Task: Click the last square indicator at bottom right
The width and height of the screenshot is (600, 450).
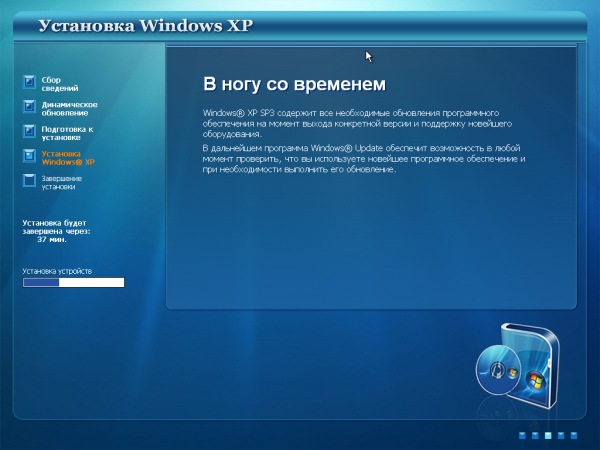Action: coord(574,436)
